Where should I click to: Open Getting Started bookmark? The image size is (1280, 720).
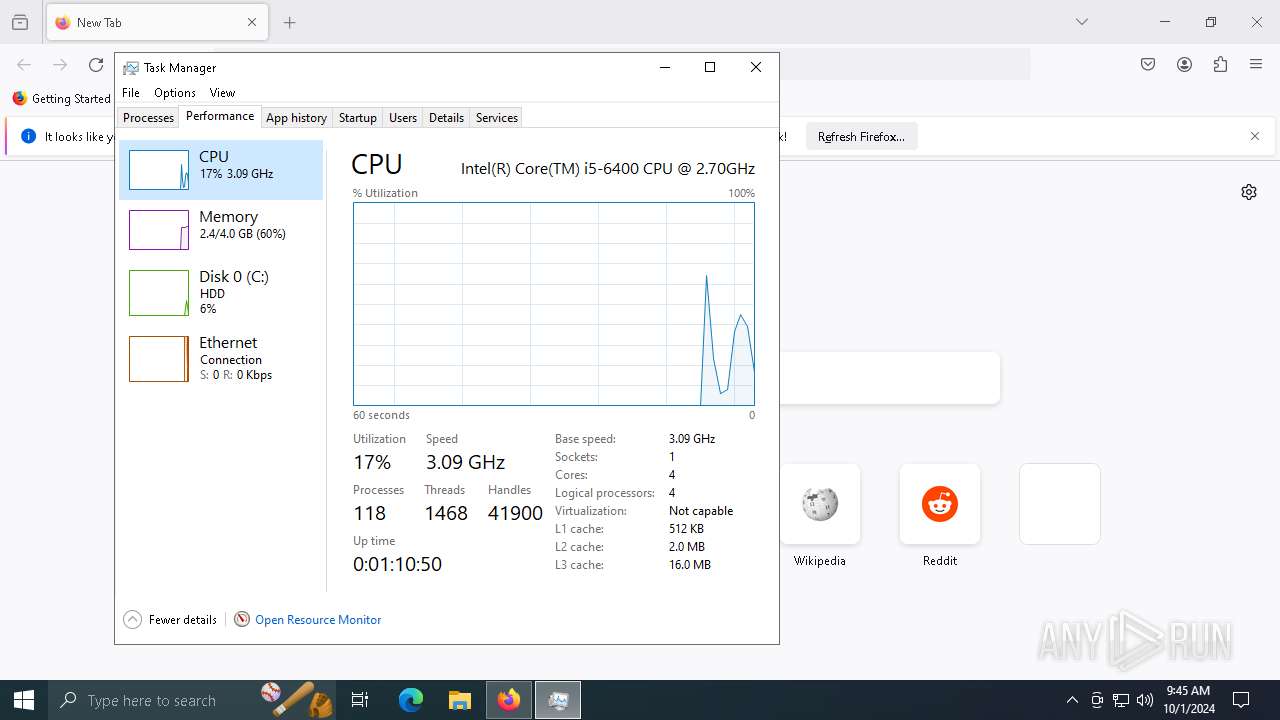click(61, 98)
